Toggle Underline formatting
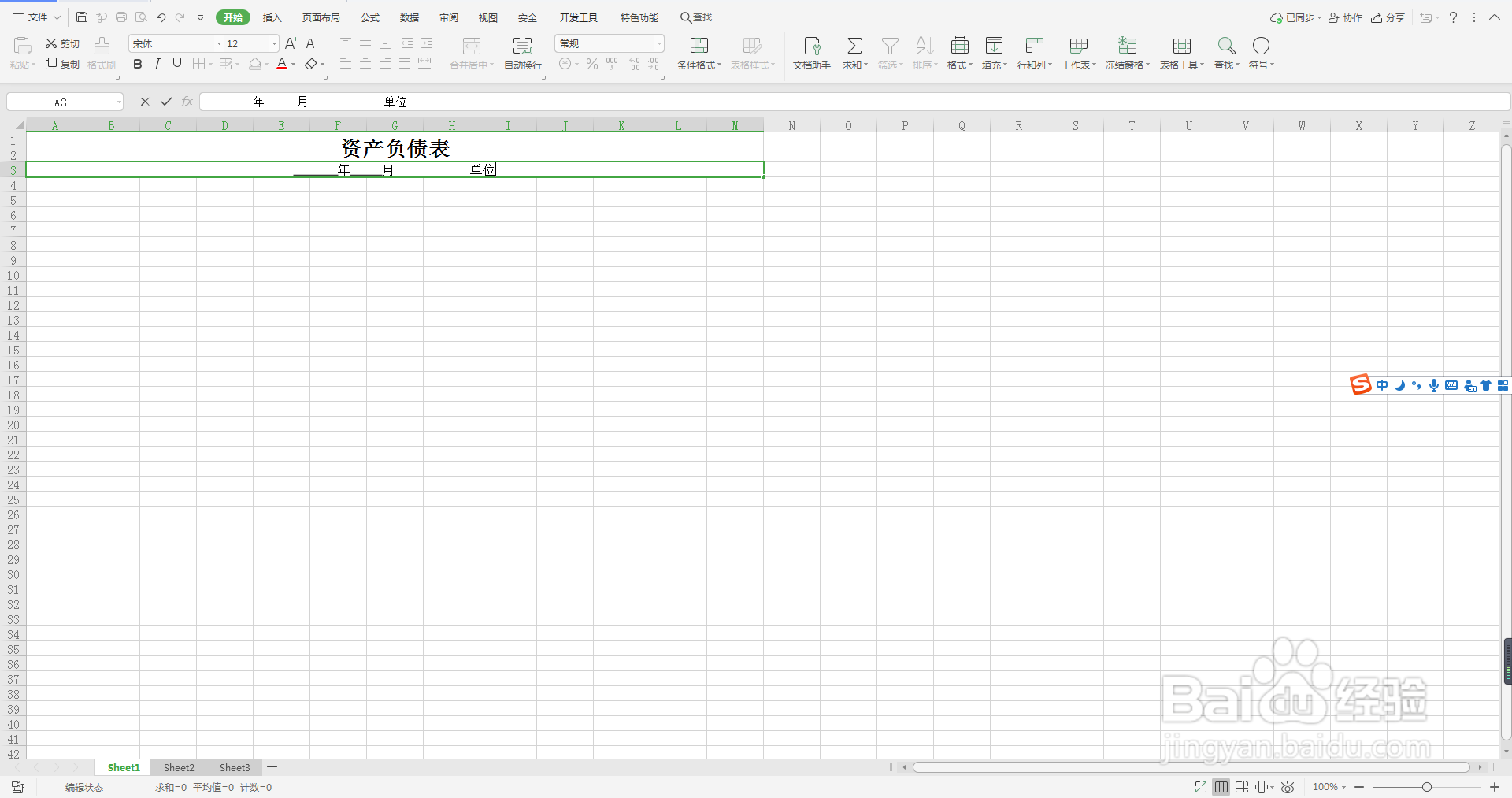1512x798 pixels. 177,64
